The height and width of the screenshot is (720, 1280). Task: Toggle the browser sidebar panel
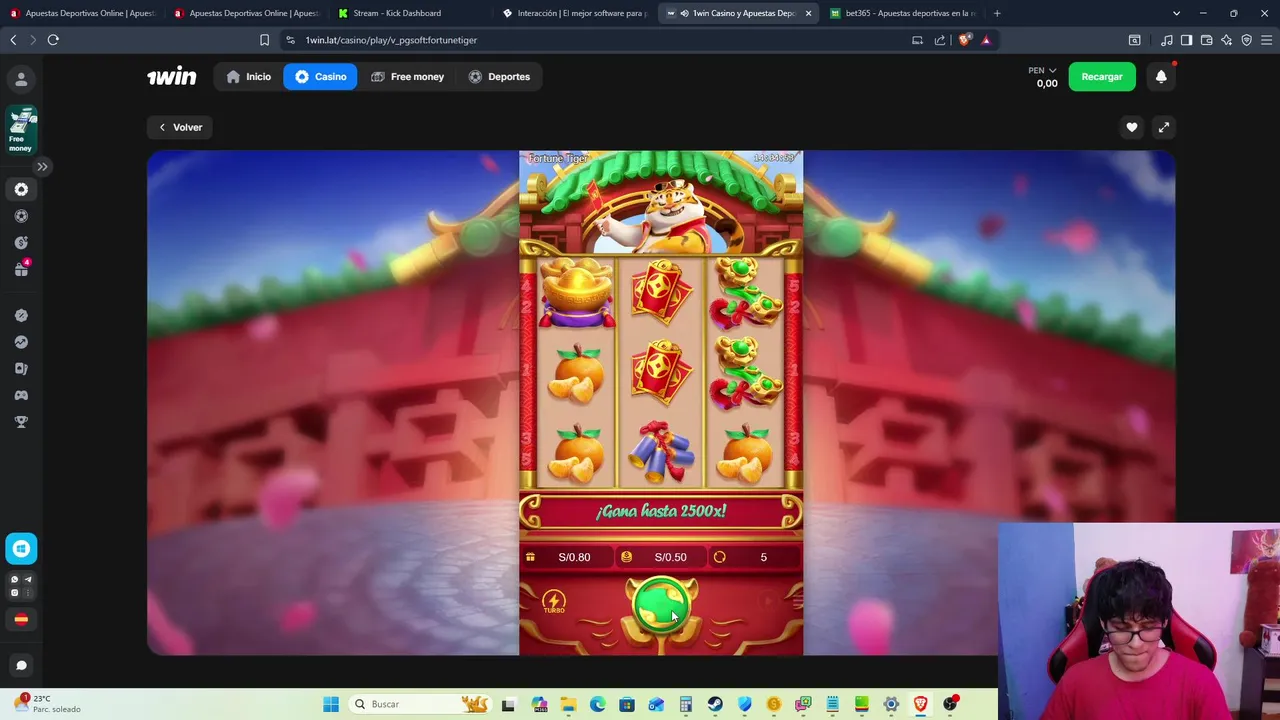pos(1186,40)
